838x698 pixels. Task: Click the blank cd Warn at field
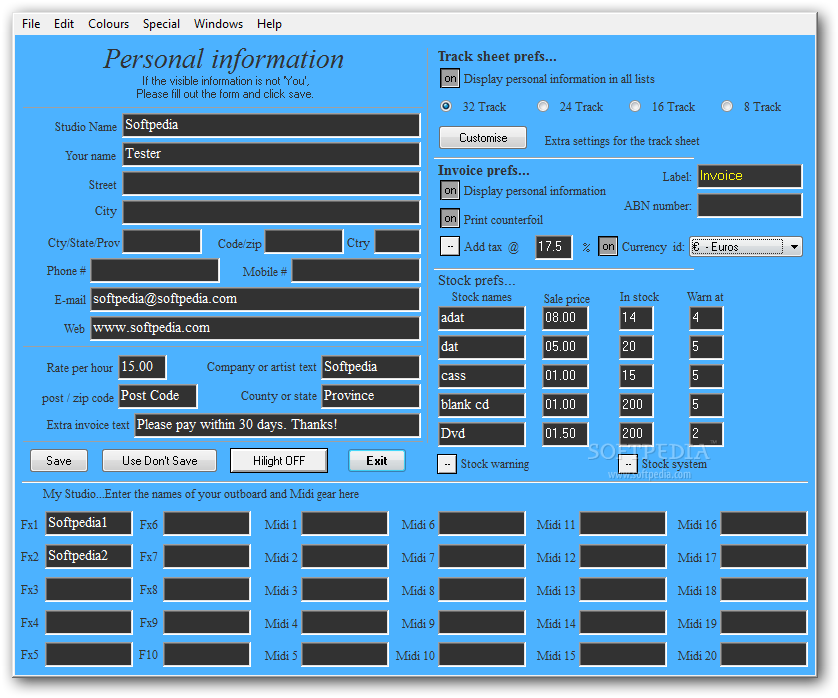pyautogui.click(x=706, y=405)
